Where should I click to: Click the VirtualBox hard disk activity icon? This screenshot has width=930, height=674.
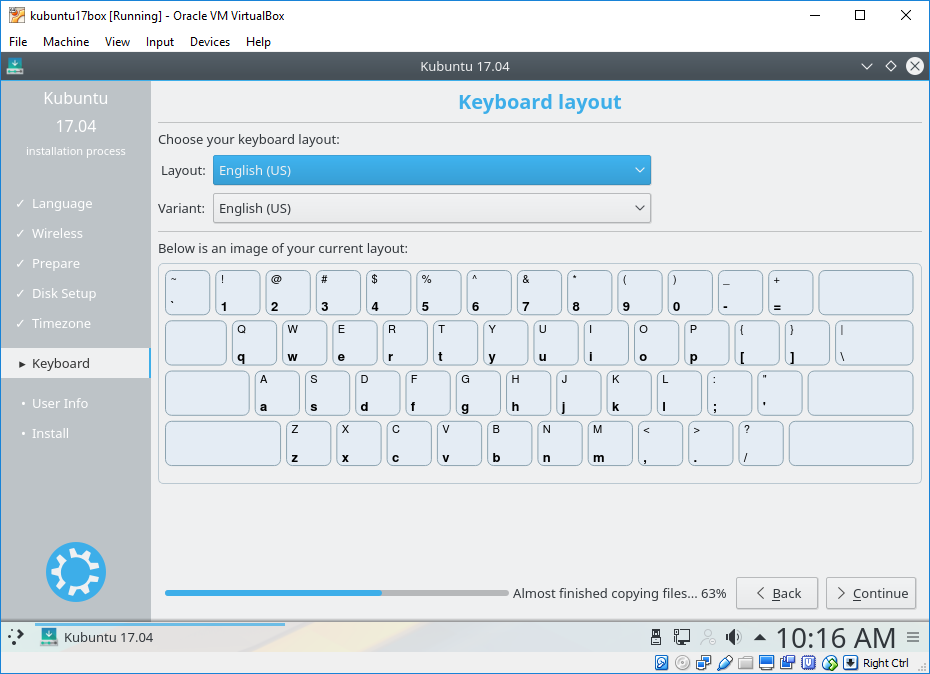pos(661,663)
